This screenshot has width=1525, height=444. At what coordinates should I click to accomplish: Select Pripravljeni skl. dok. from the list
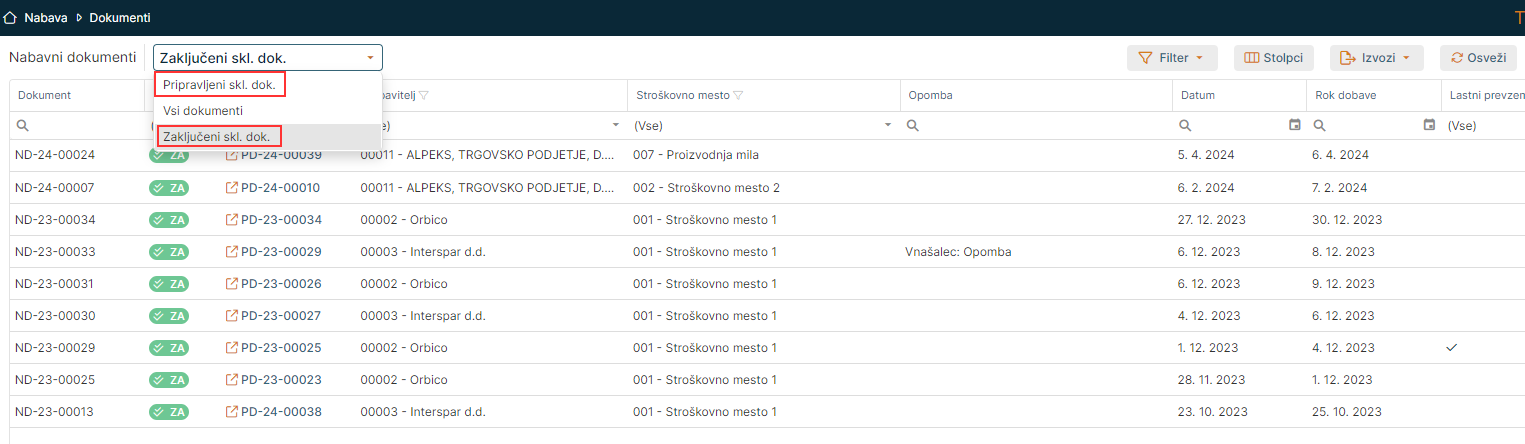[x=219, y=85]
